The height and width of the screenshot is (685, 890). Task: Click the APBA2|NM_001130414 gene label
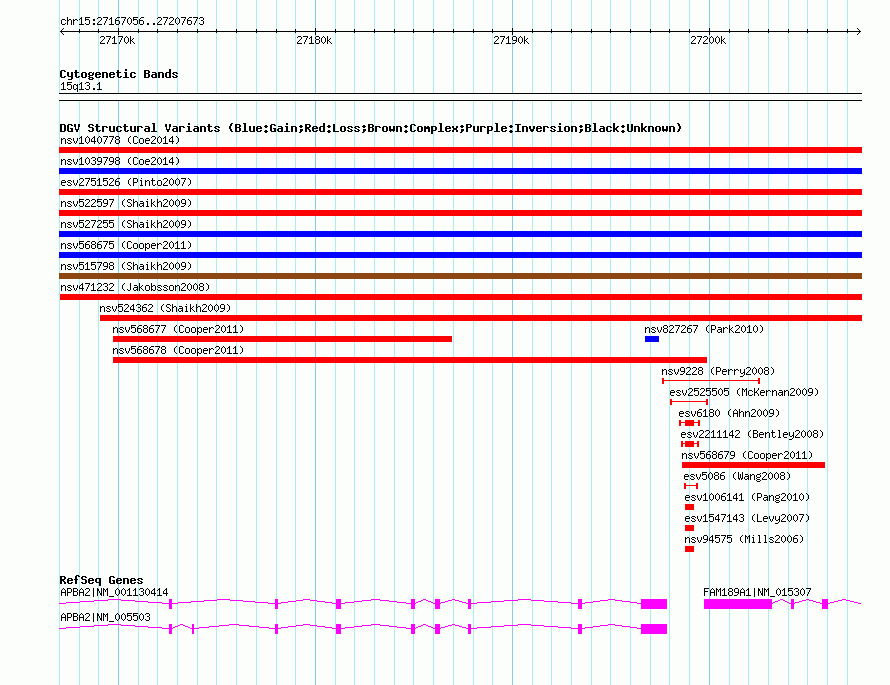coord(114,592)
